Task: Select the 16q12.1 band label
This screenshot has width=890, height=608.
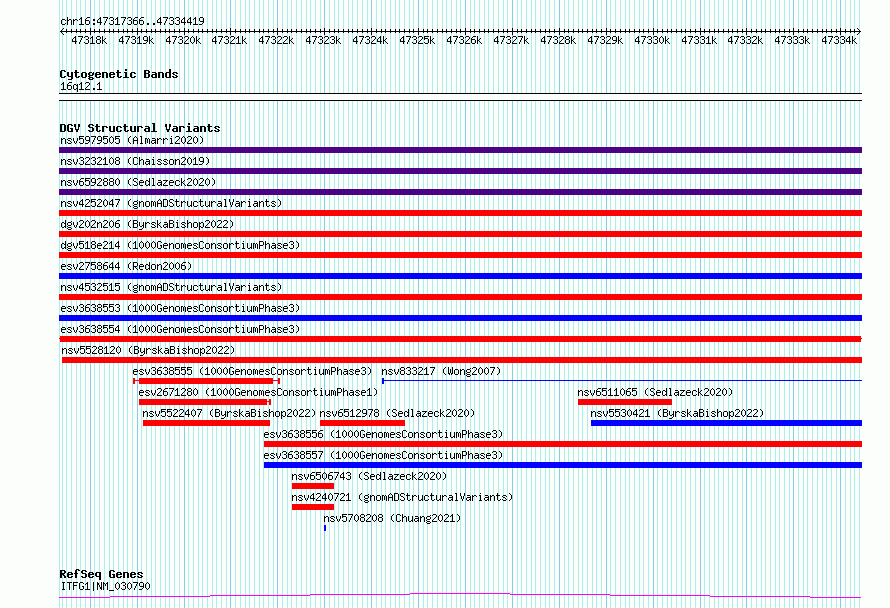Action: coord(81,86)
